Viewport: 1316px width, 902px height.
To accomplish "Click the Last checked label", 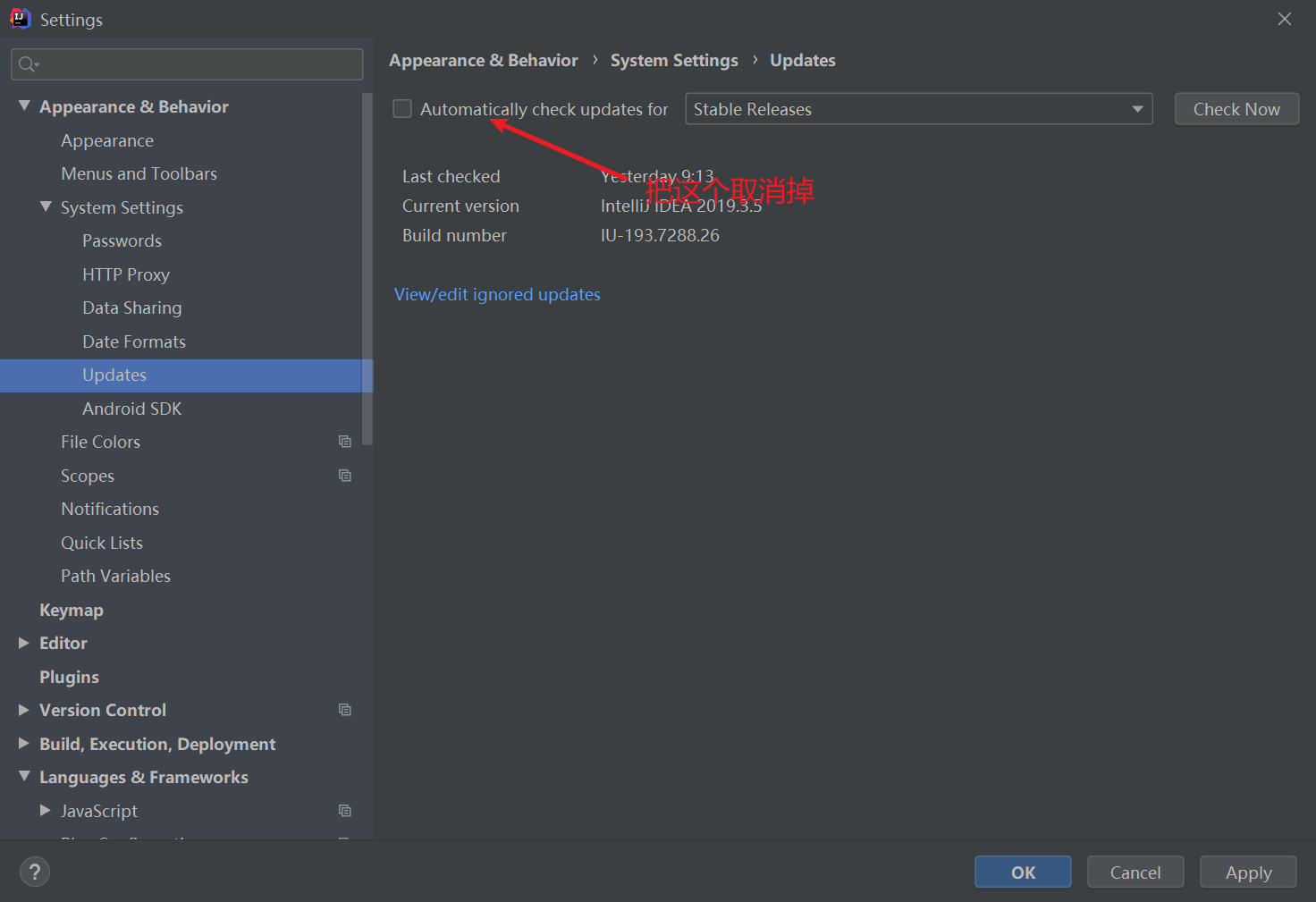I will pyautogui.click(x=451, y=176).
